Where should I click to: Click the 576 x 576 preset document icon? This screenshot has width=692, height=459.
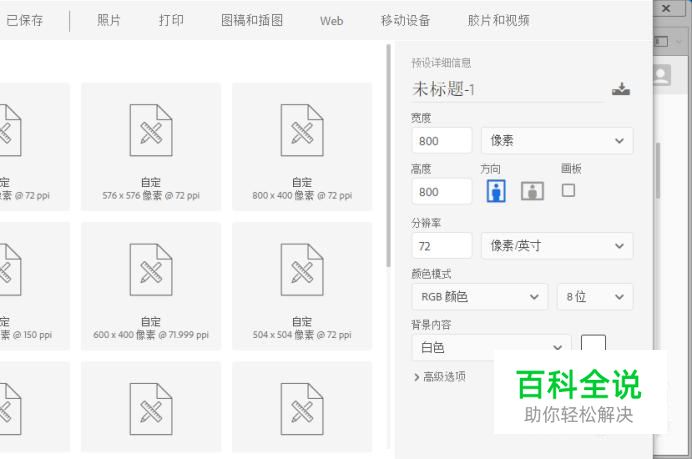pos(151,130)
